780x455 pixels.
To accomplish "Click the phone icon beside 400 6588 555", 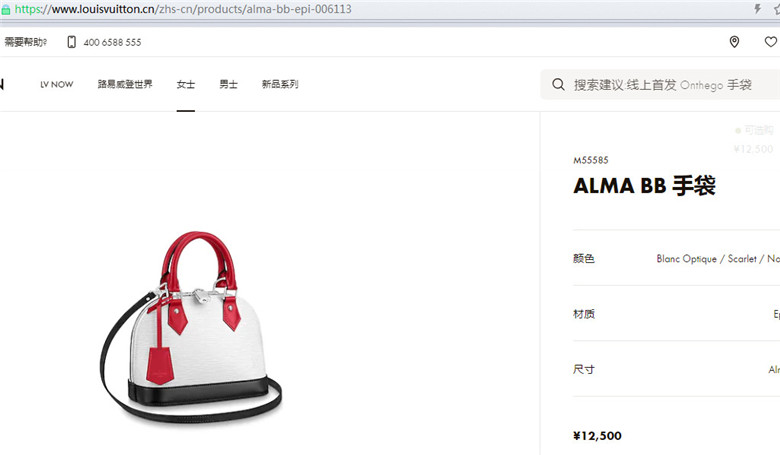I will point(72,42).
